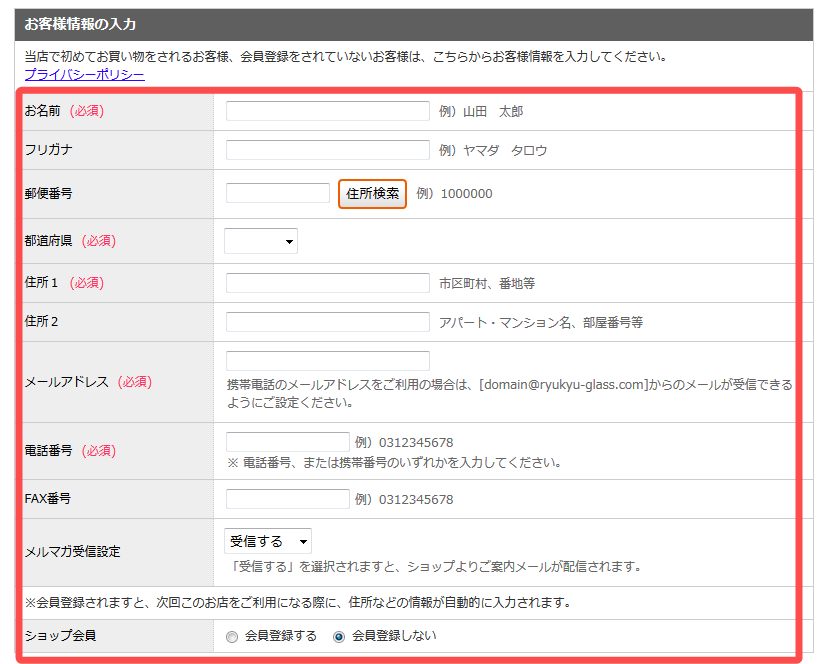Focus the 電話番号 phone number input

(x=287, y=442)
